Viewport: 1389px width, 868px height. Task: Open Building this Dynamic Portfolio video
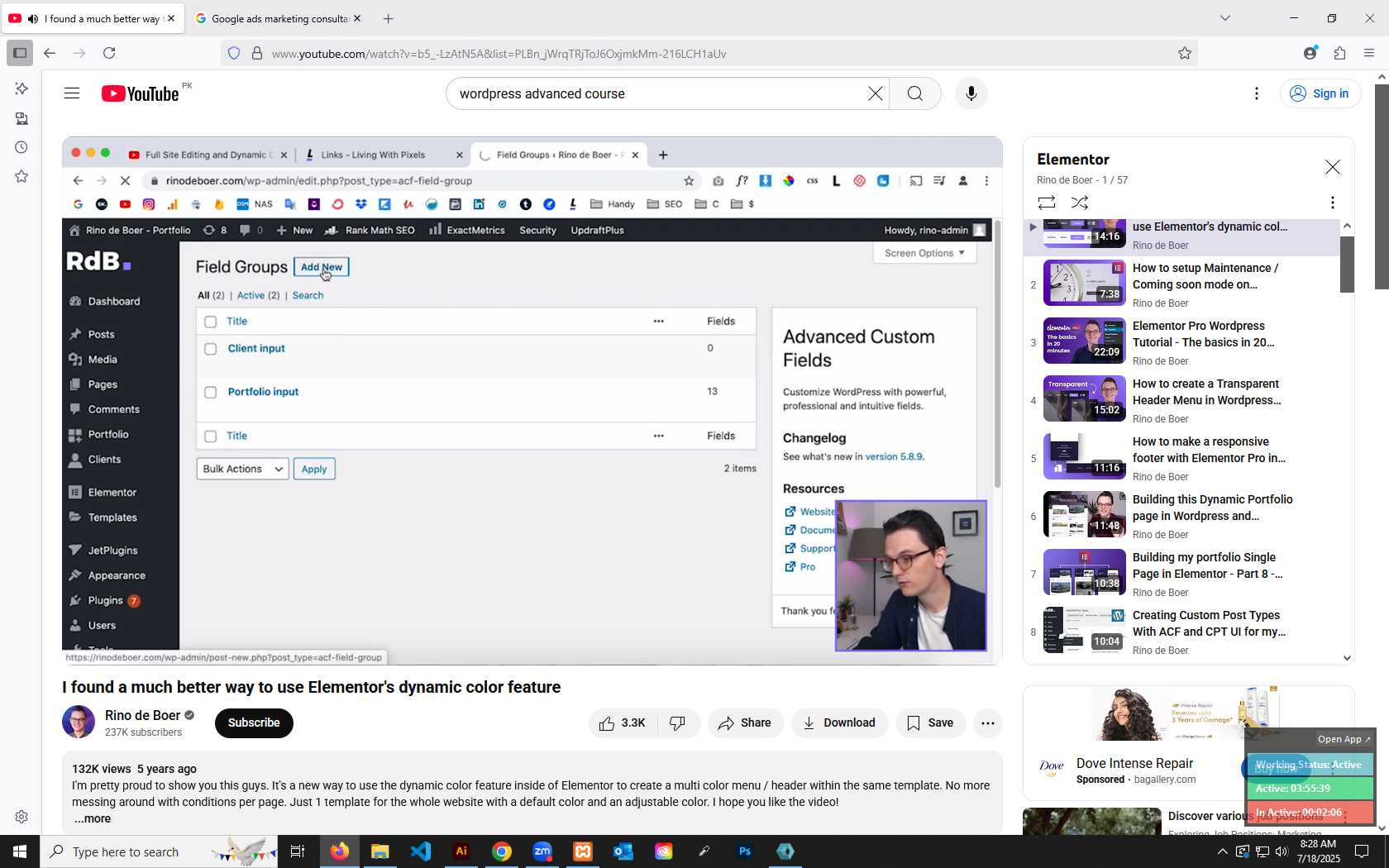click(1213, 508)
